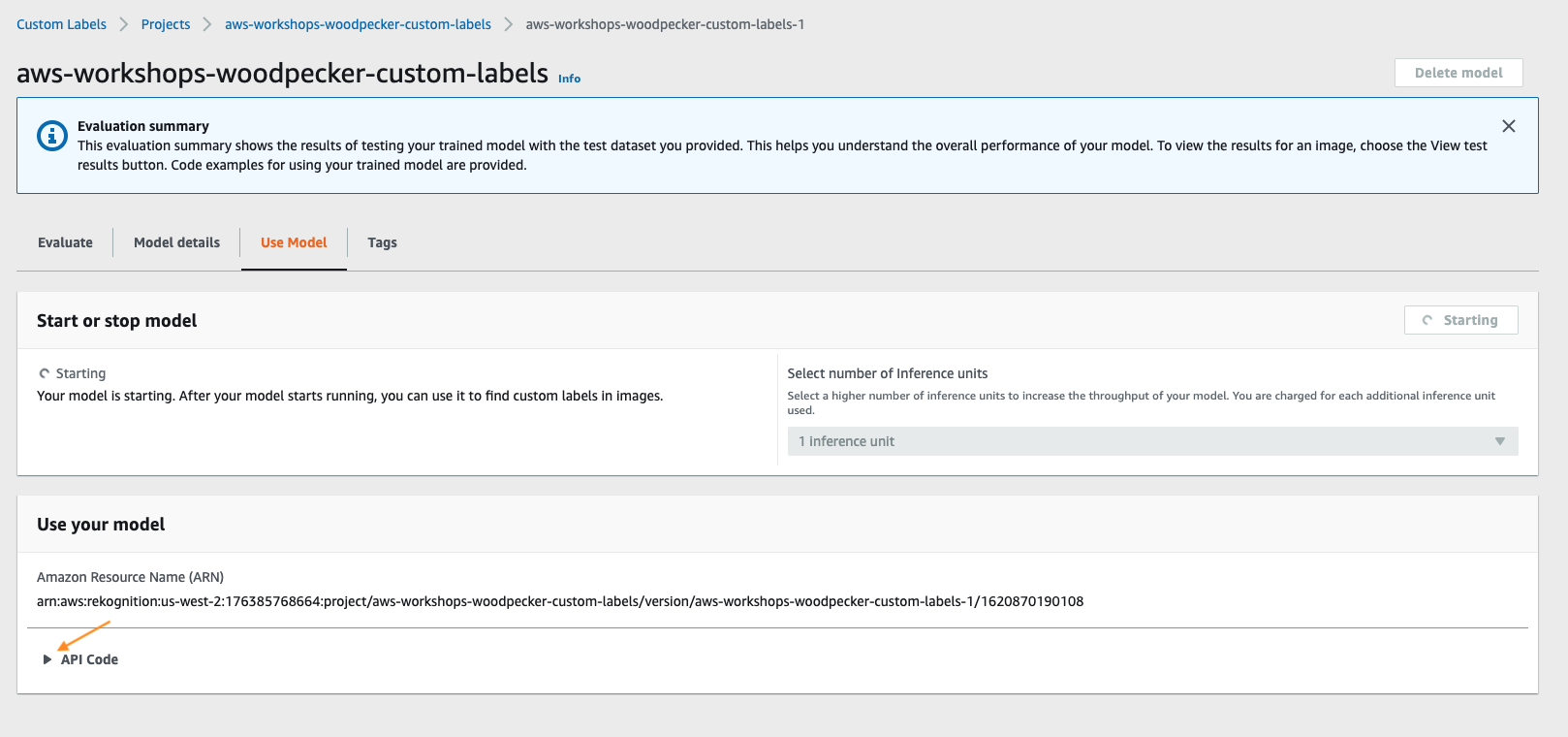Click the Select number of Inference units label
Viewport: 1568px width, 737px height.
pyautogui.click(x=888, y=373)
